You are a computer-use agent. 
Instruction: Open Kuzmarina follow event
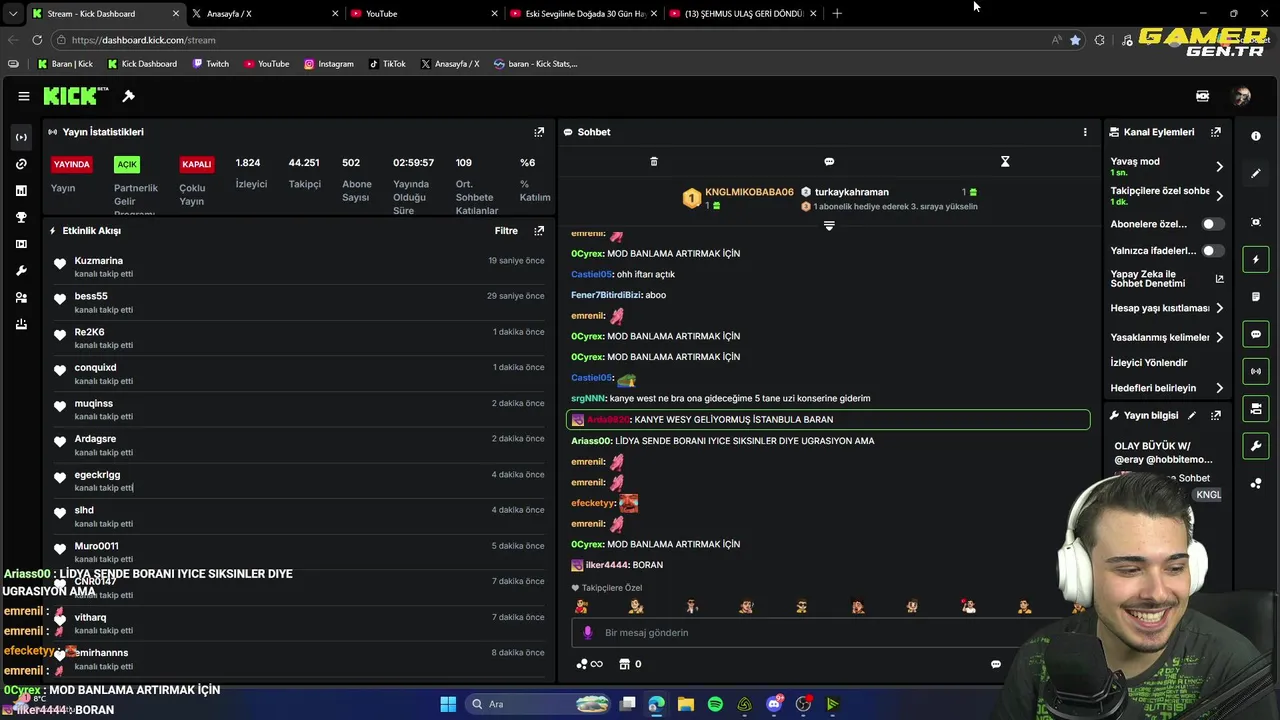click(299, 267)
